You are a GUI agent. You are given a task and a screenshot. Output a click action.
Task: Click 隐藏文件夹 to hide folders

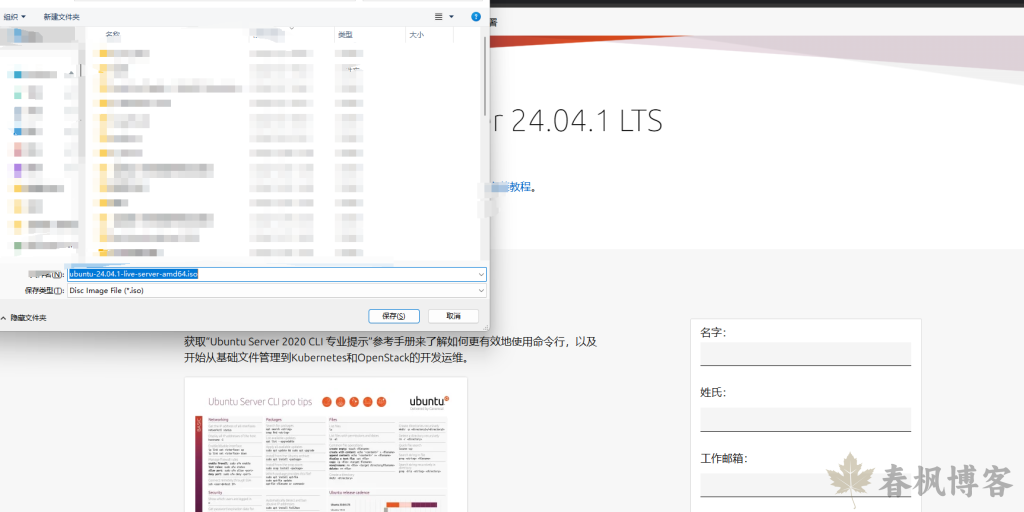click(24, 317)
